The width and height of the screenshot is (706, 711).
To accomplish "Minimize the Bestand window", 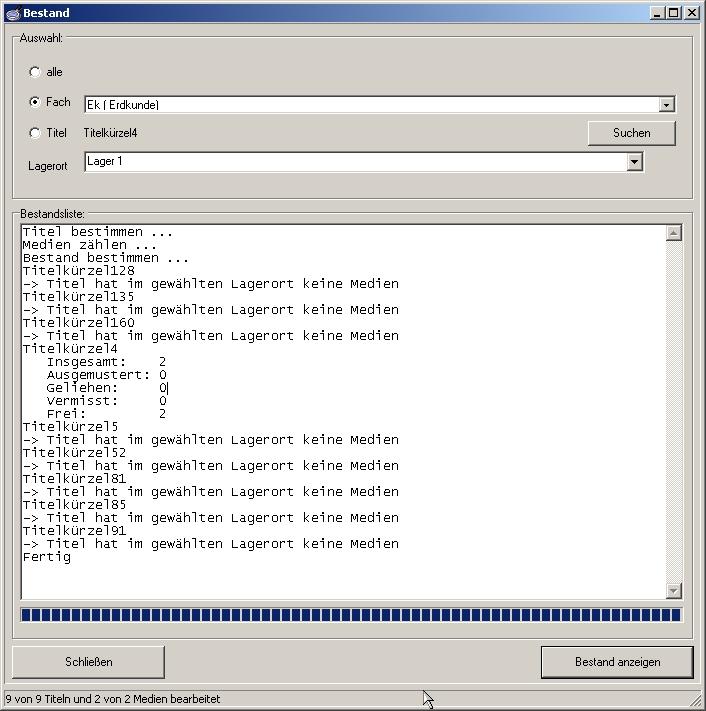I will pyautogui.click(x=657, y=13).
